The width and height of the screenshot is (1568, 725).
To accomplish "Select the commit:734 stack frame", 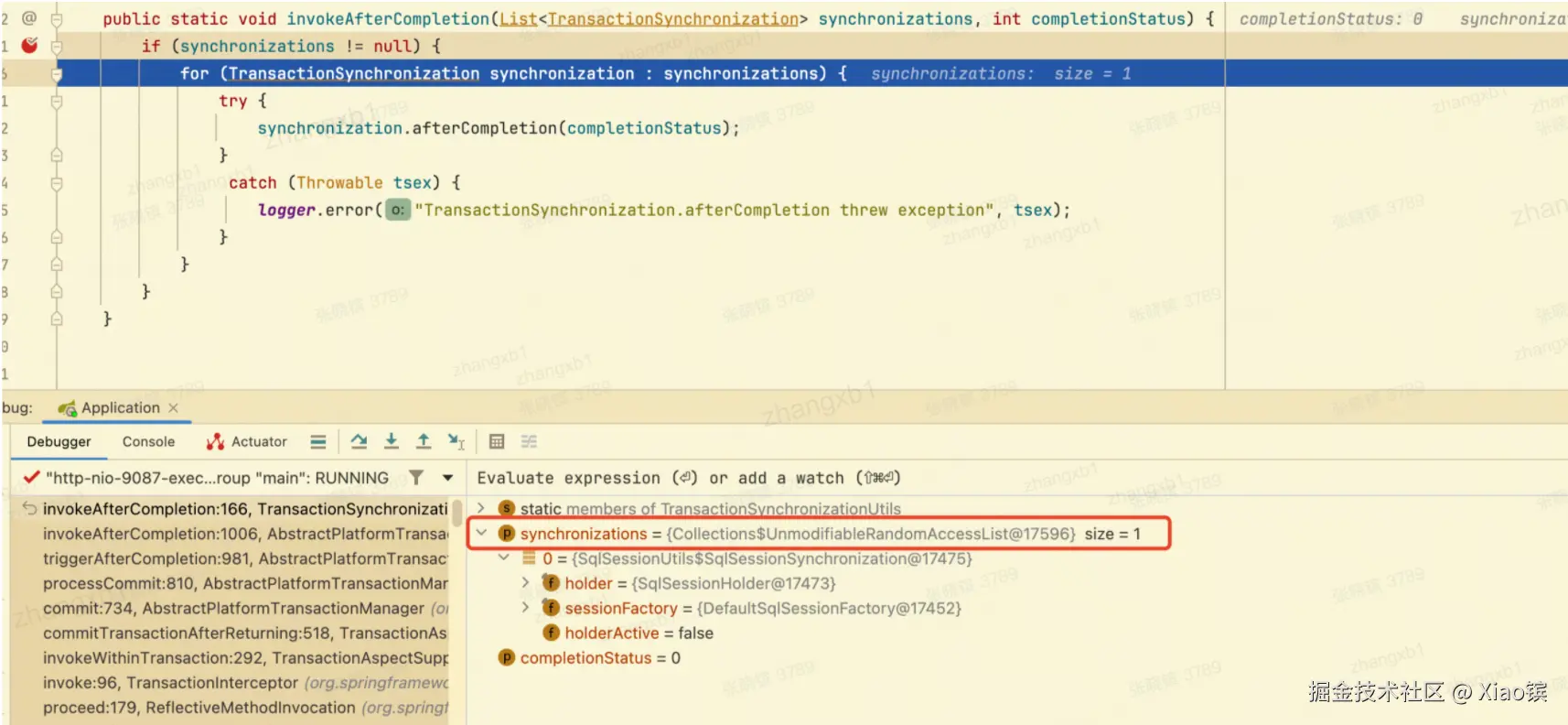I will point(245,608).
